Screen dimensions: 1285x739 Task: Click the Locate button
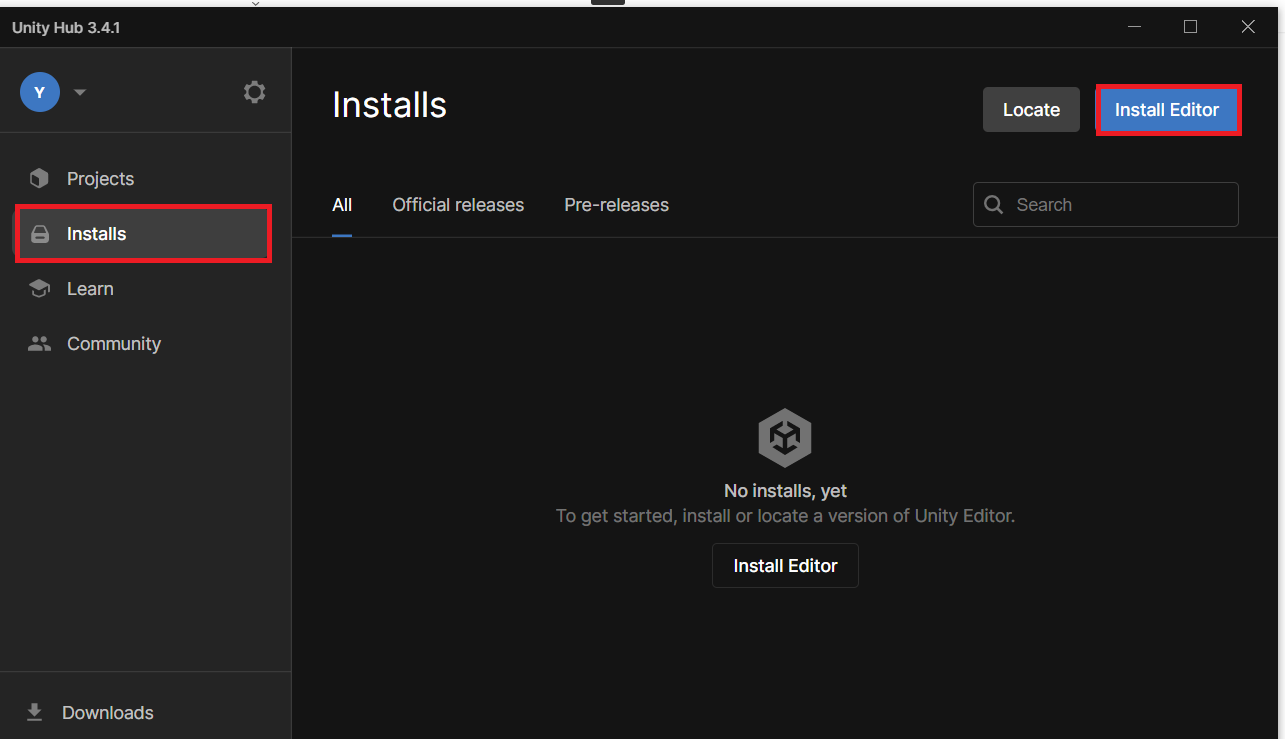[x=1031, y=110]
